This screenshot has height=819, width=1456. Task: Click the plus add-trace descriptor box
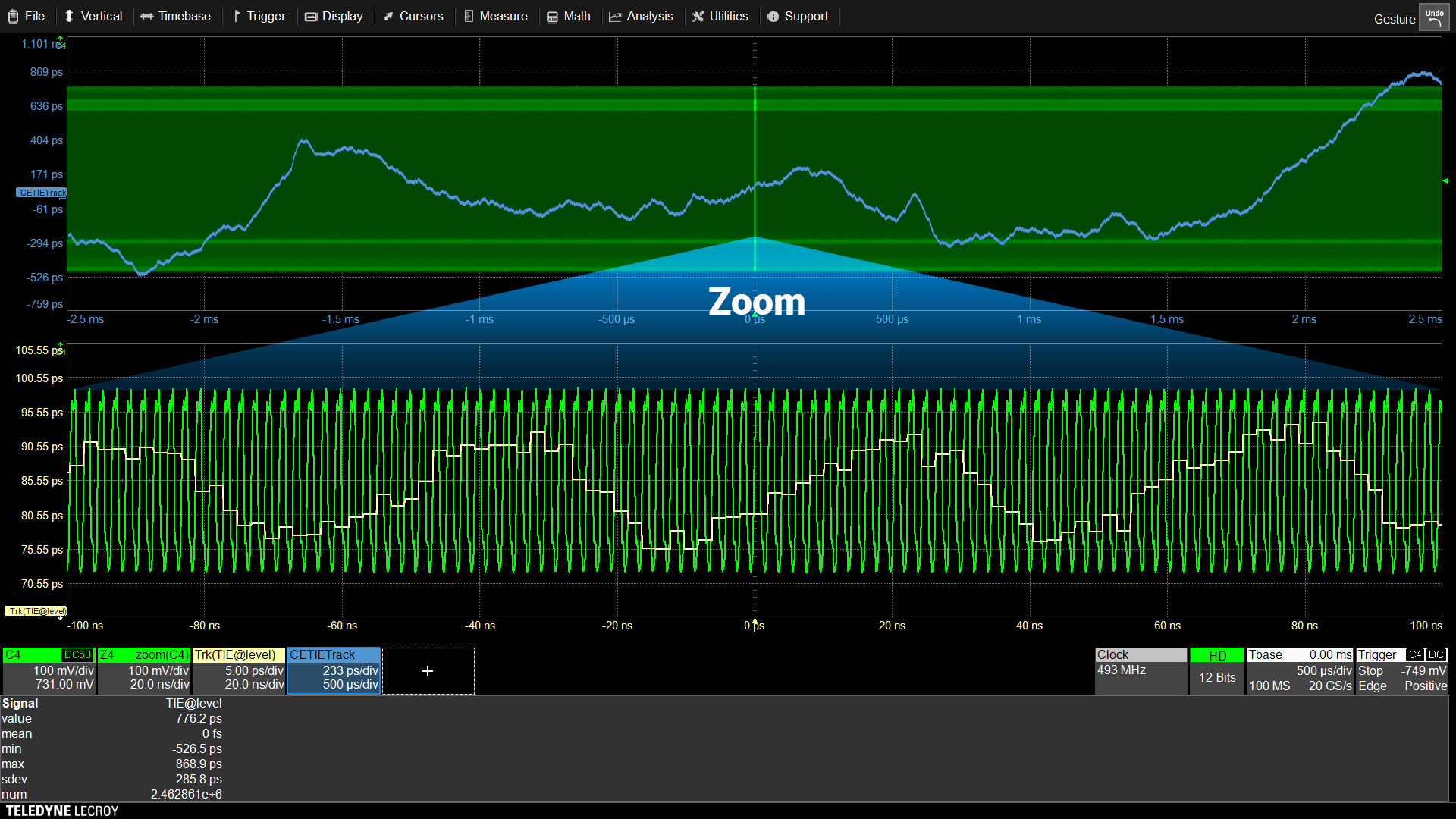tap(428, 671)
